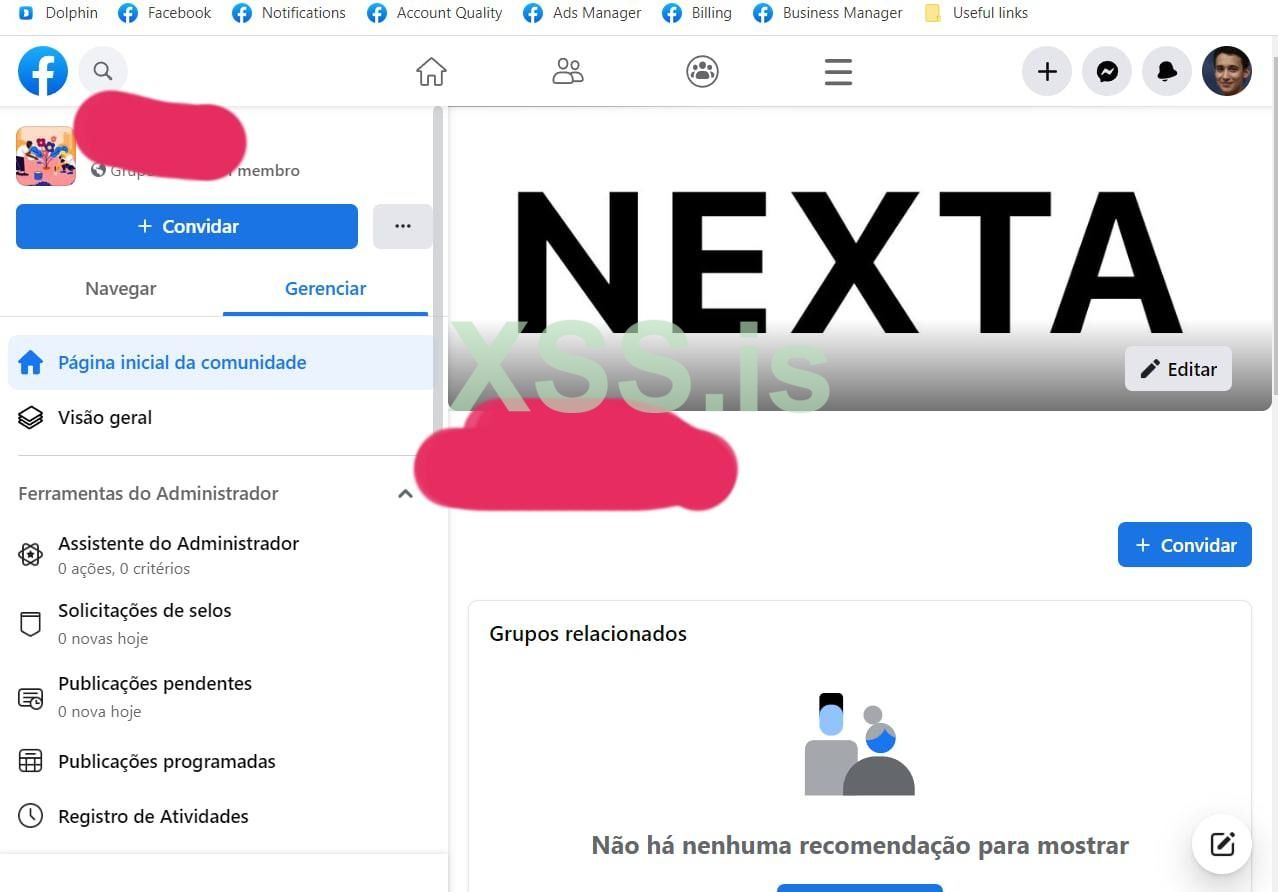Image resolution: width=1278 pixels, height=892 pixels.
Task: Click the text '0 novas hoje'
Action: pyautogui.click(x=103, y=639)
